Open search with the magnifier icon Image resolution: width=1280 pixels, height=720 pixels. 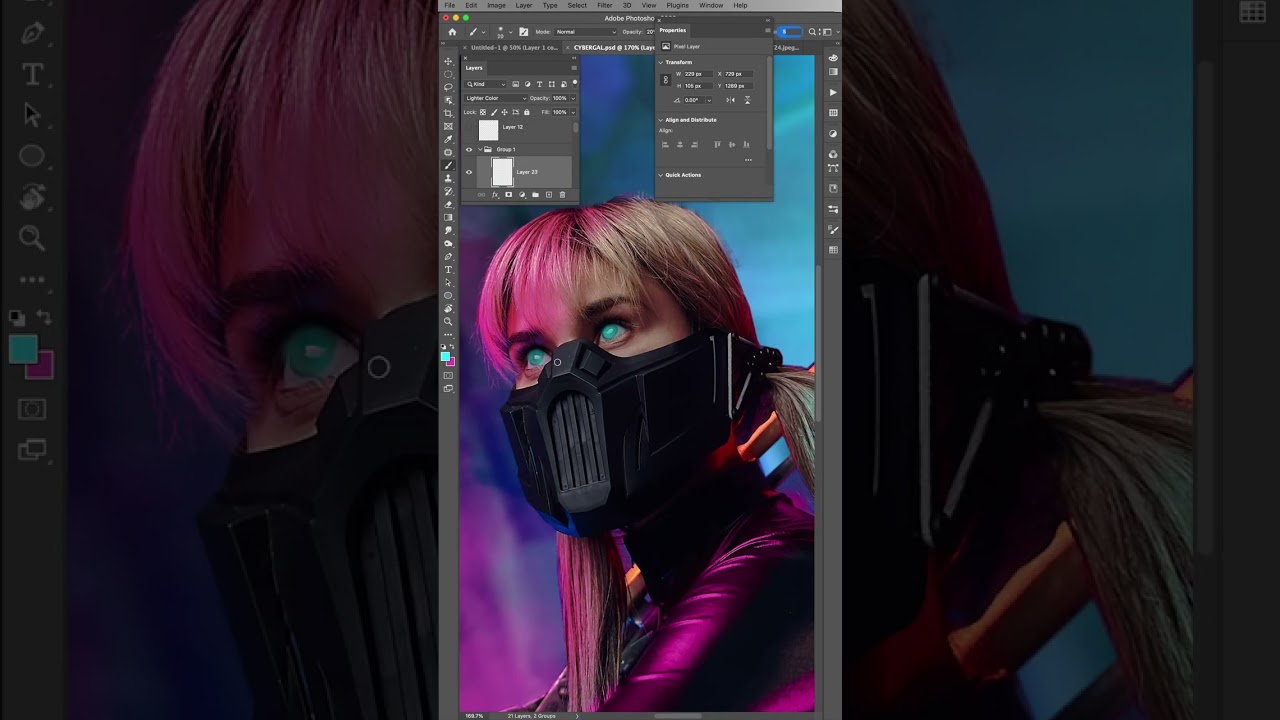(812, 32)
